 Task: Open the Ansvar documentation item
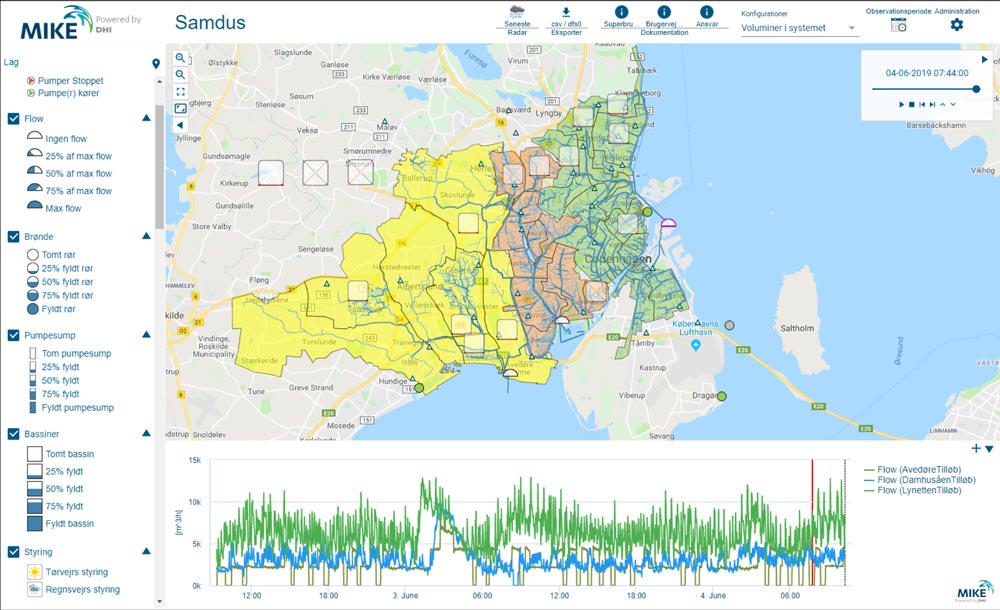pos(706,13)
